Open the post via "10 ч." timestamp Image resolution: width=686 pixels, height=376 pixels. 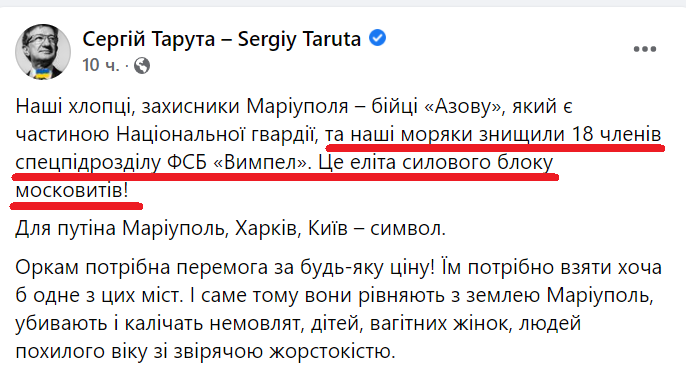point(101,66)
